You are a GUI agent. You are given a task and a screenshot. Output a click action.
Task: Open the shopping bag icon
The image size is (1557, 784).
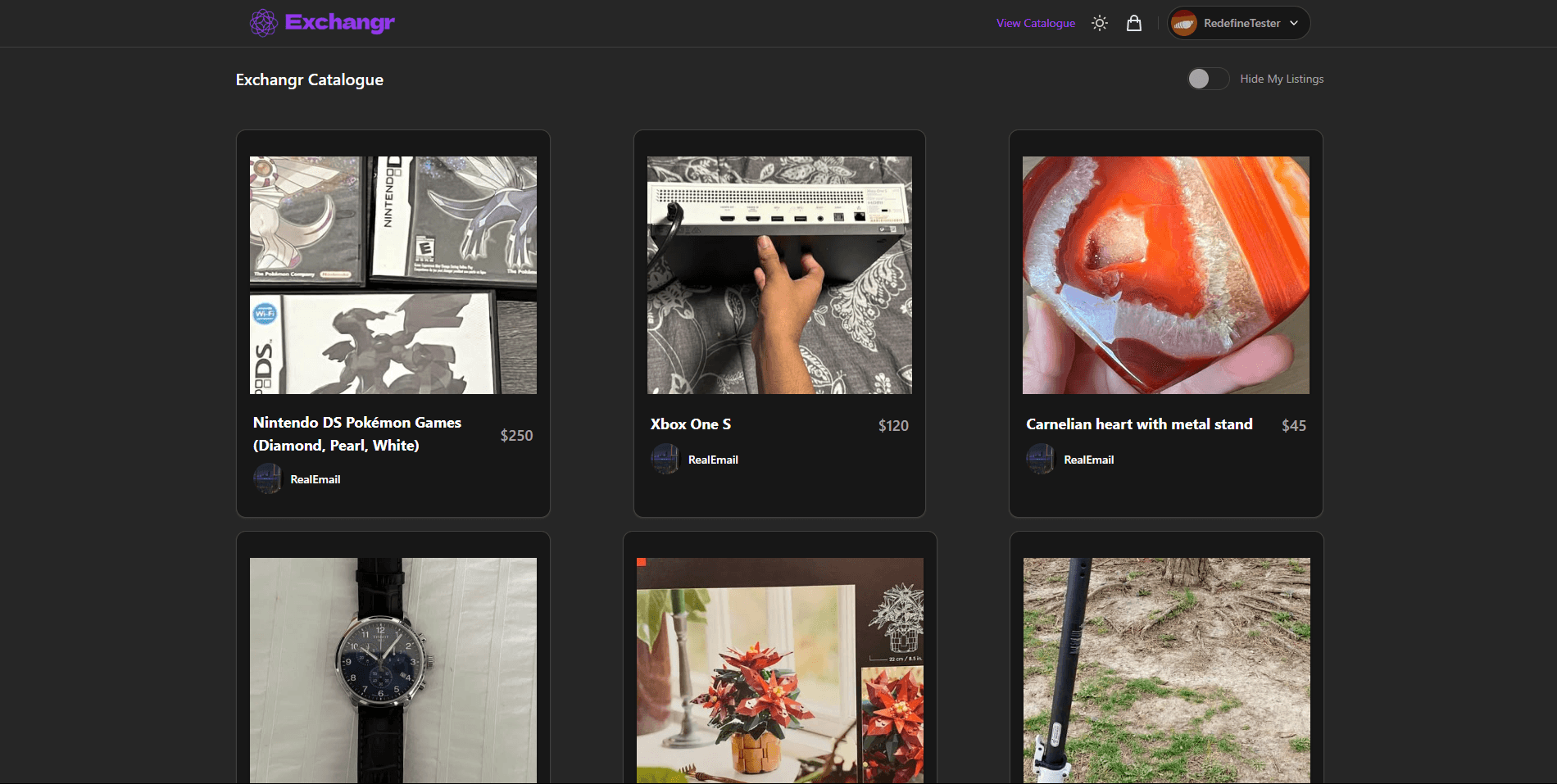point(1134,22)
